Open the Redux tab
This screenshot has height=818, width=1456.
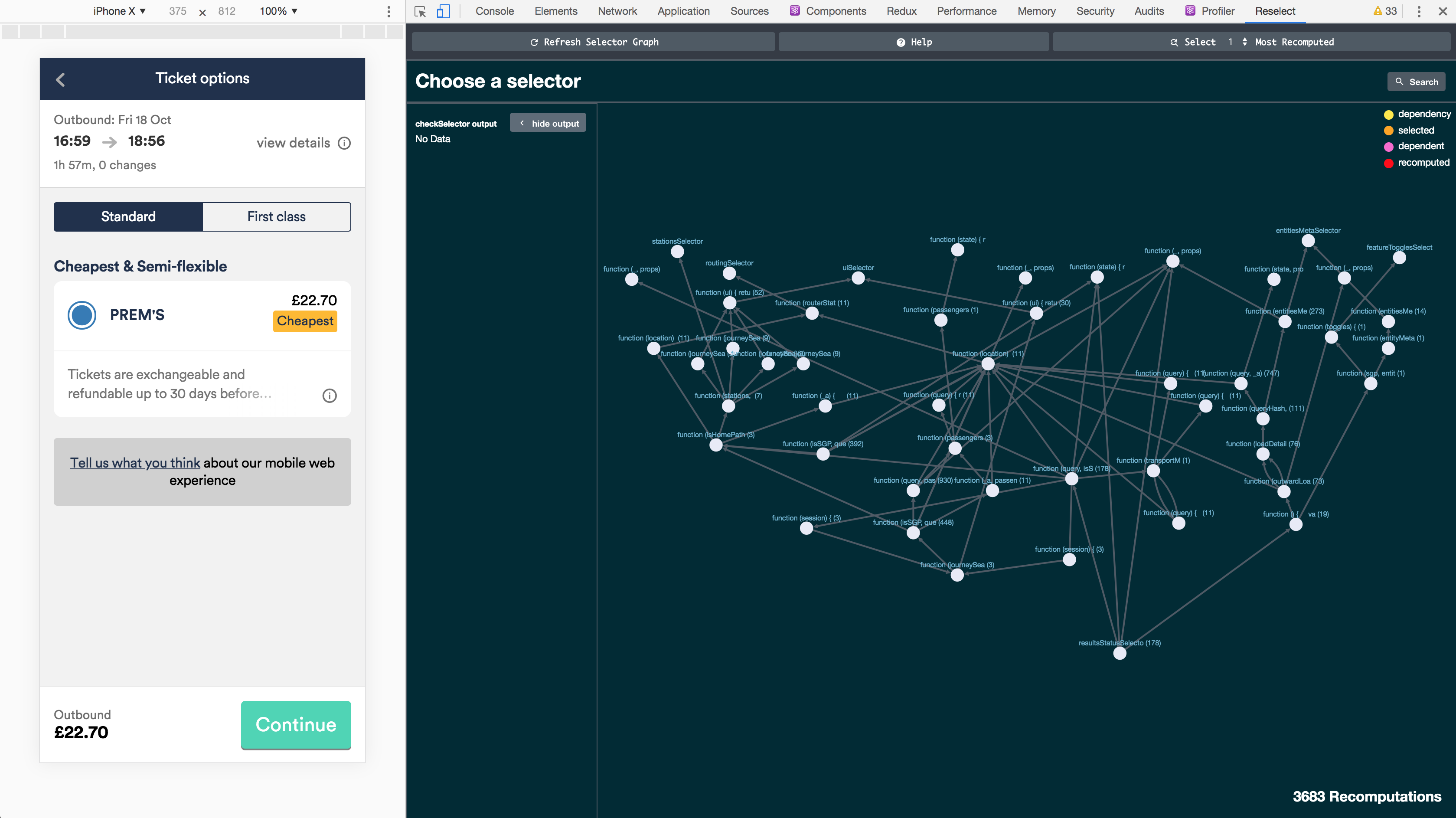[901, 11]
